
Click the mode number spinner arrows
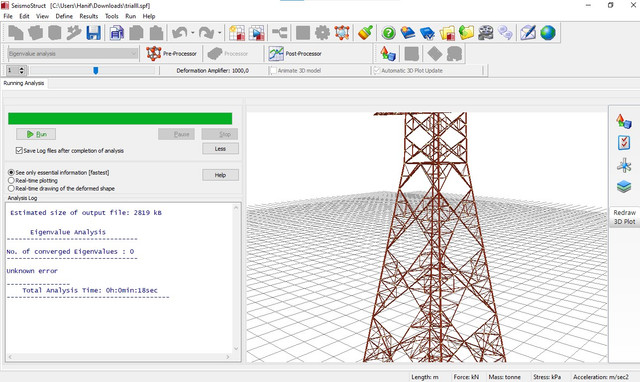(x=22, y=71)
